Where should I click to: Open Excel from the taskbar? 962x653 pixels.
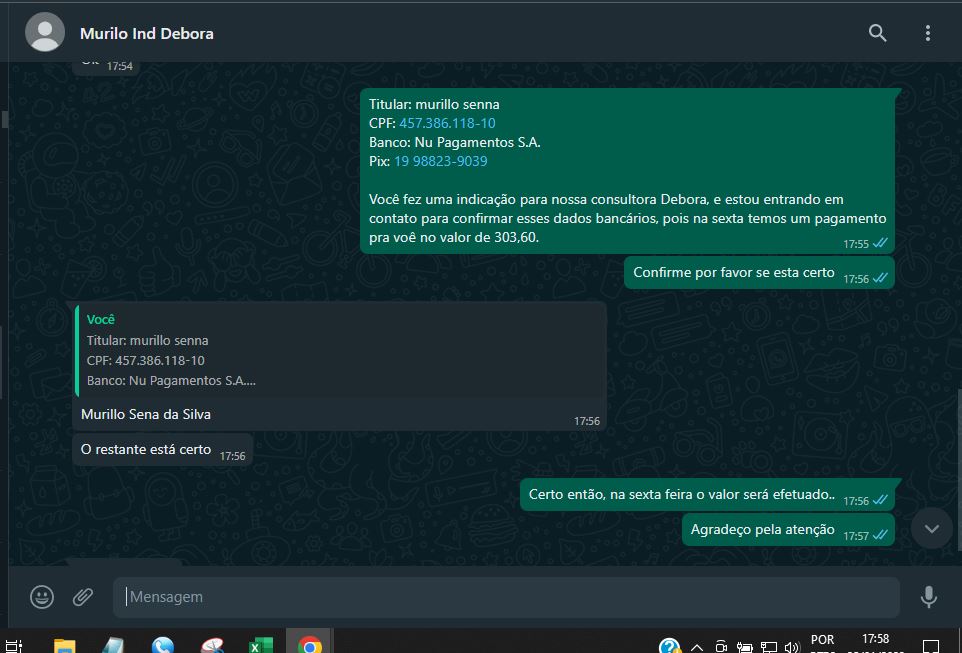tap(260, 645)
